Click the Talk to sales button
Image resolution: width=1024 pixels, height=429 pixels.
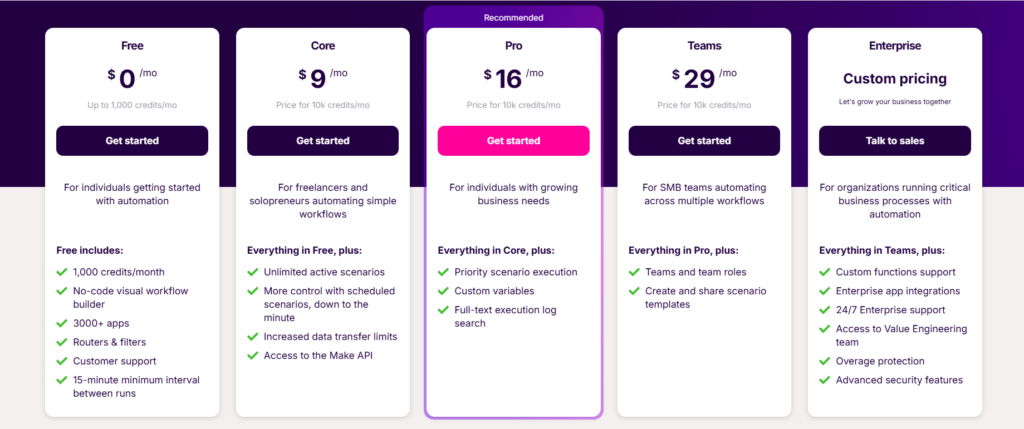tap(895, 141)
